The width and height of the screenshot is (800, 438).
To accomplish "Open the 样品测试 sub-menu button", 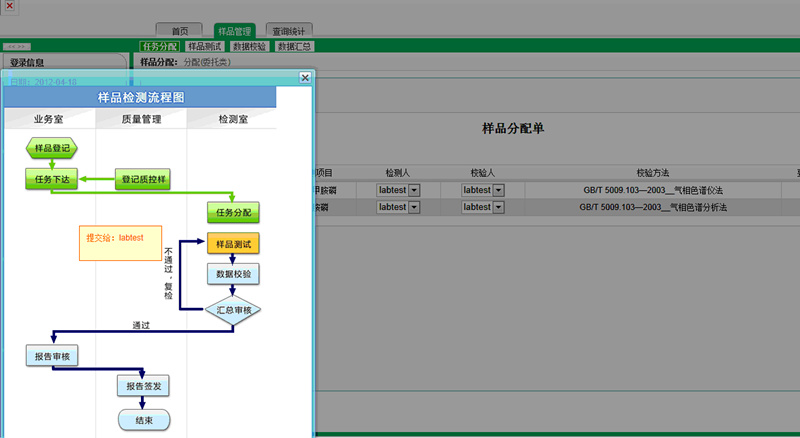I will (204, 46).
